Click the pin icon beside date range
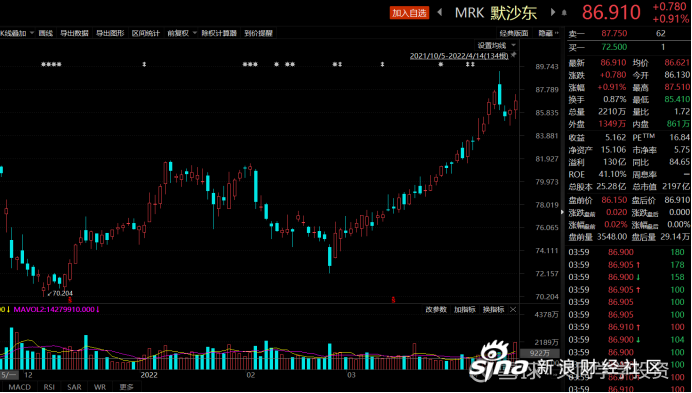692x393 pixels. 513,56
